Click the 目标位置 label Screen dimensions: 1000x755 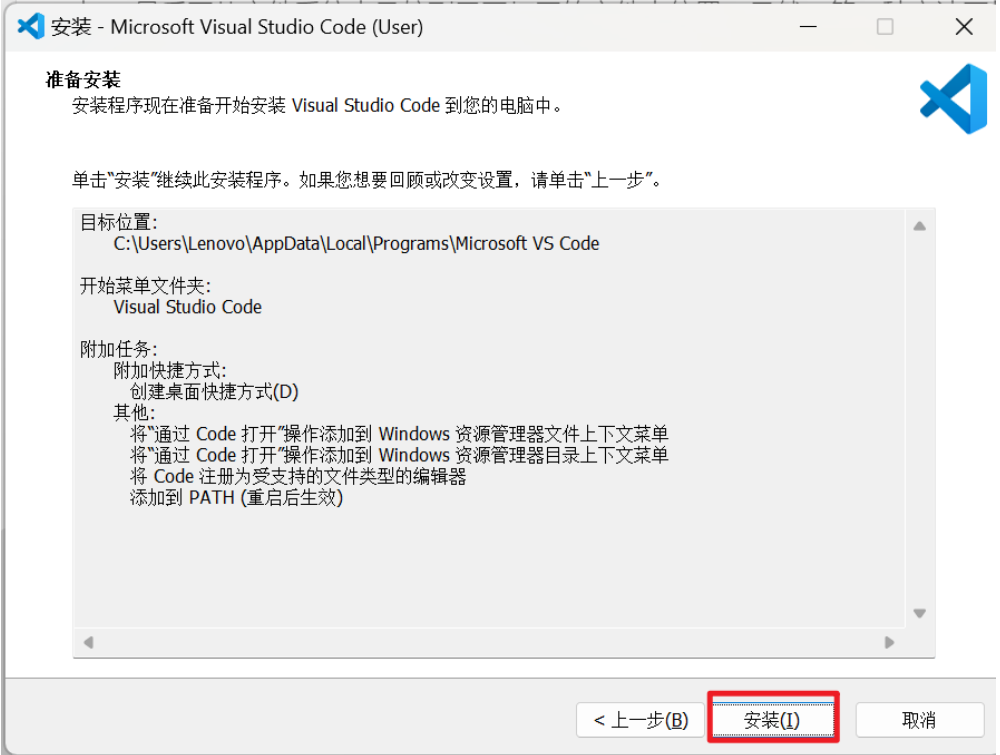point(119,223)
